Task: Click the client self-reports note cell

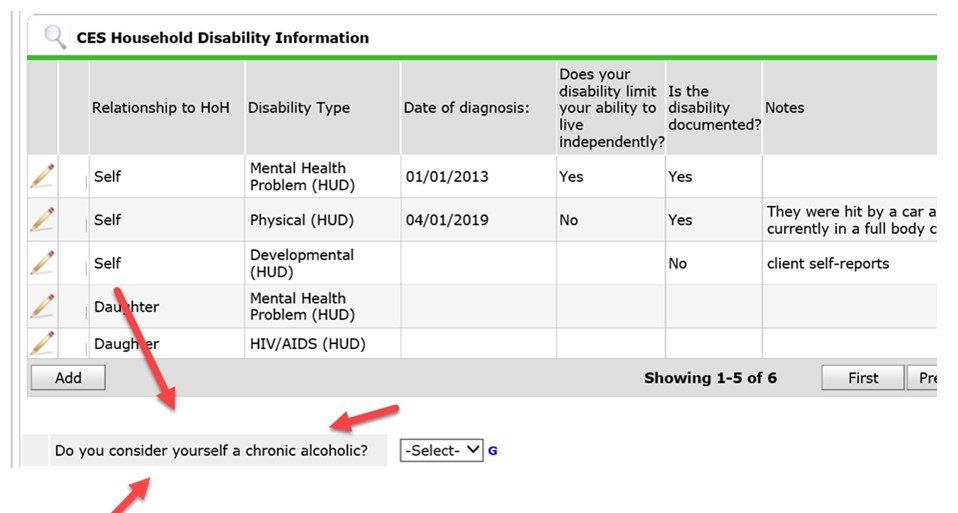Action: tap(827, 264)
